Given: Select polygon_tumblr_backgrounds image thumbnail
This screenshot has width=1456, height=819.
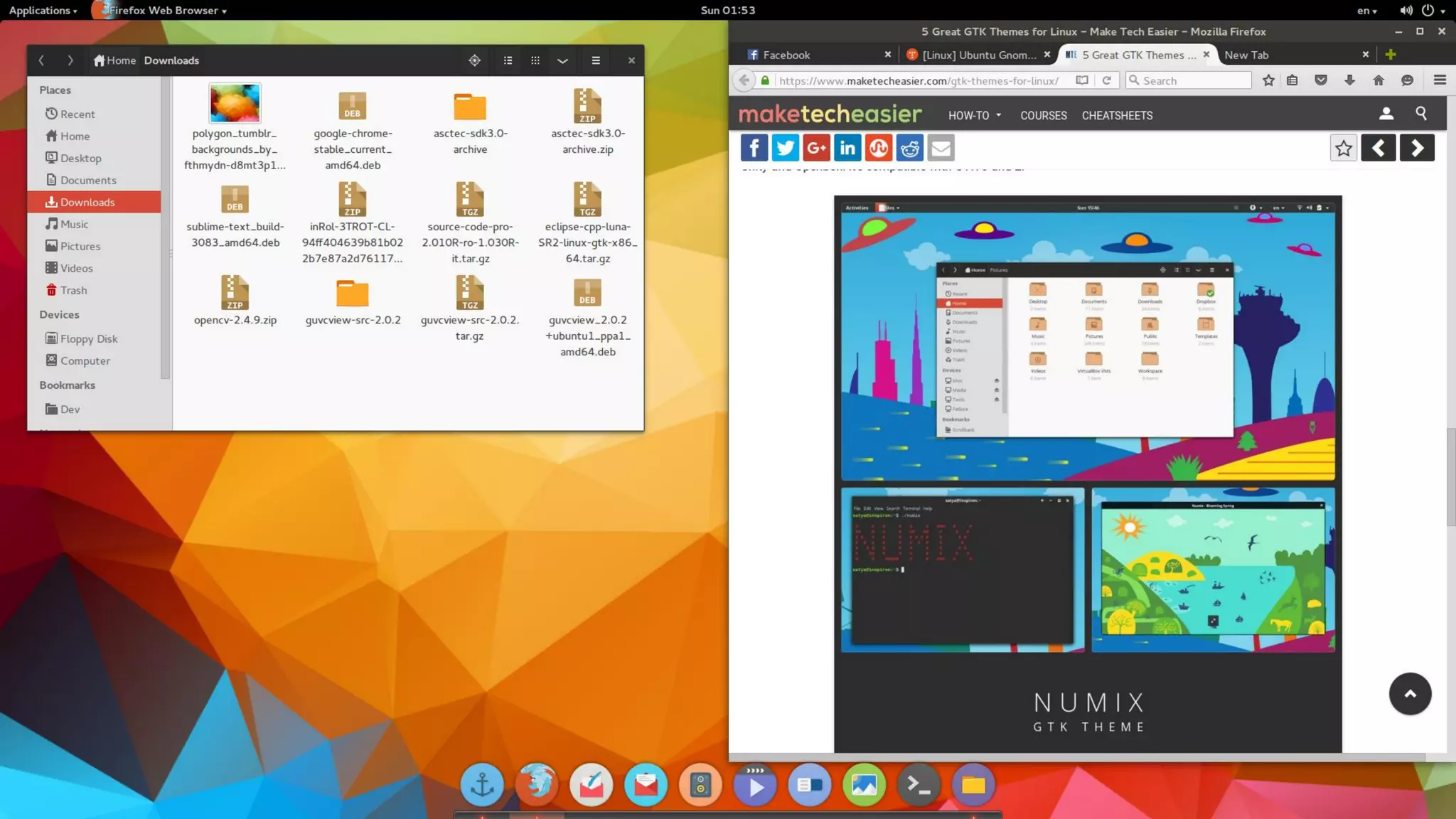Looking at the screenshot, I should coord(235,103).
